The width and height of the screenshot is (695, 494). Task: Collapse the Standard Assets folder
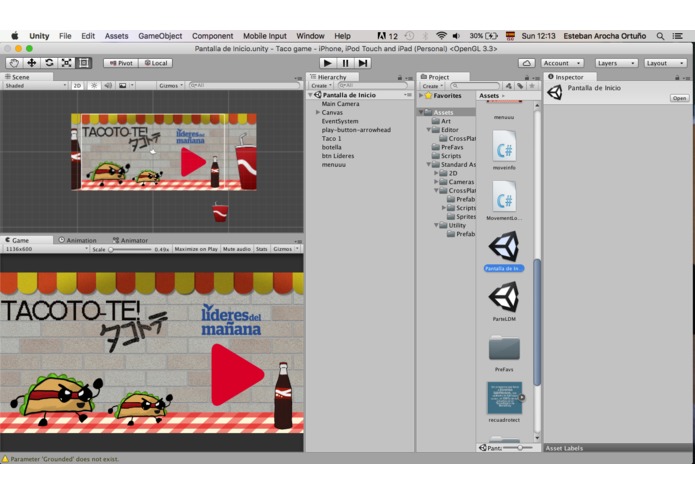click(429, 164)
